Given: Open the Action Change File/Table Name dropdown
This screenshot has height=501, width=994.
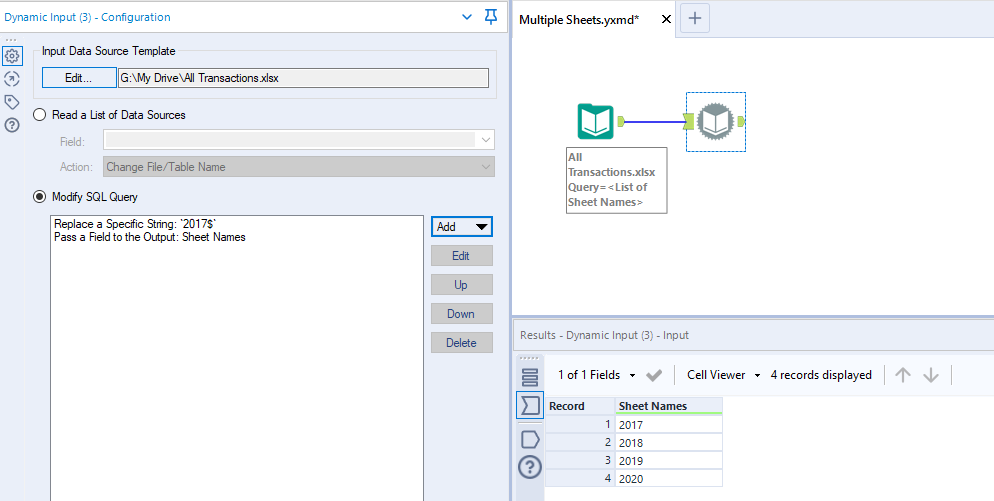Looking at the screenshot, I should (x=299, y=167).
